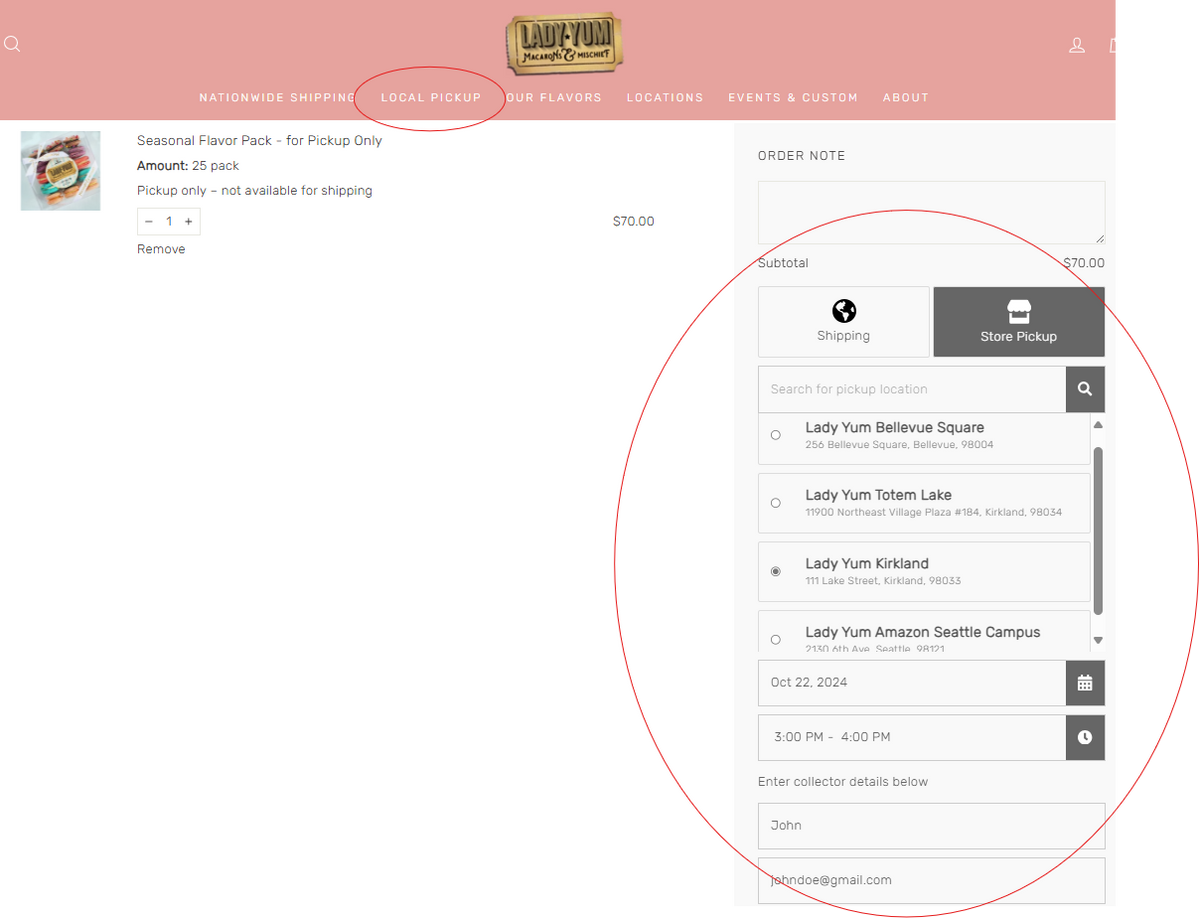Remove the Seasonal Flavor Pack from cart
Screen dimensions: 1200x918
click(161, 249)
